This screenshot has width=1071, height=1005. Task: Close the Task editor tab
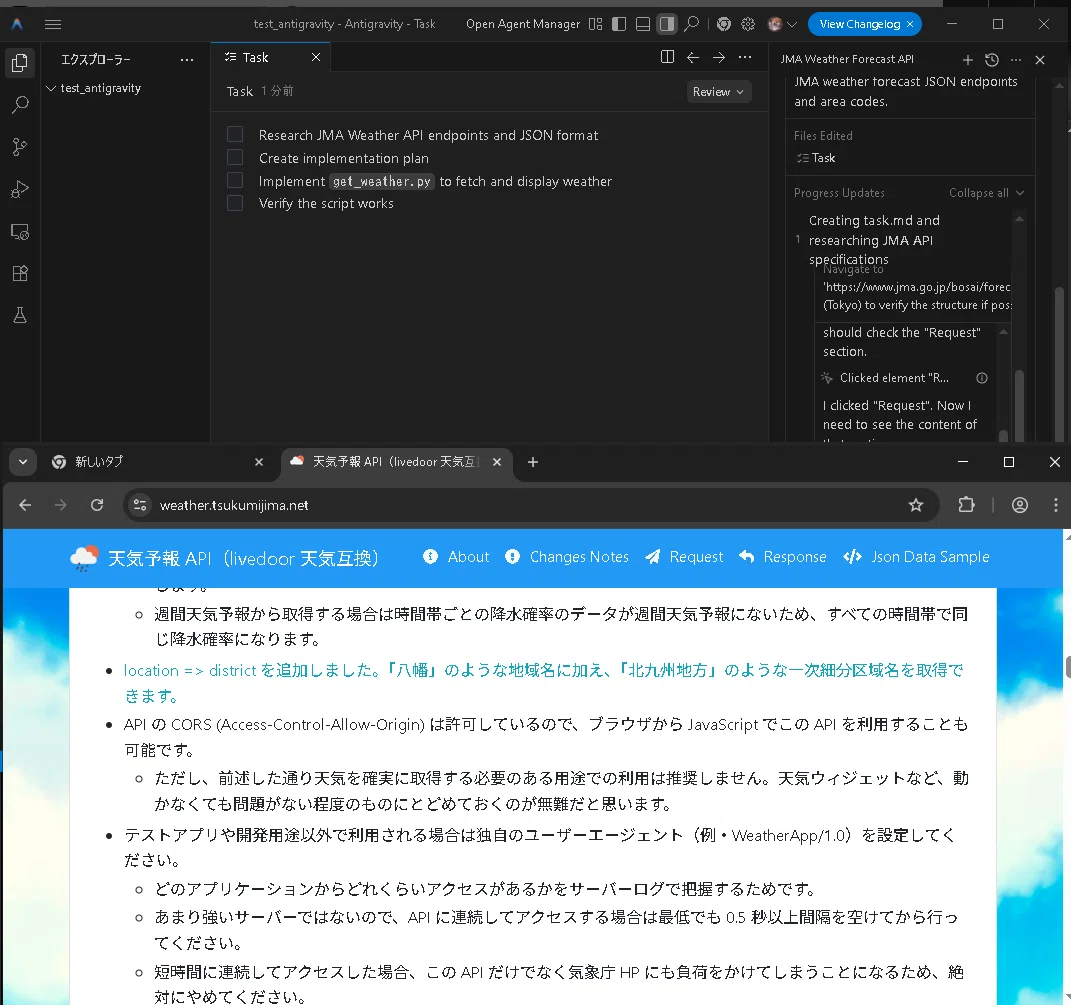coord(316,57)
